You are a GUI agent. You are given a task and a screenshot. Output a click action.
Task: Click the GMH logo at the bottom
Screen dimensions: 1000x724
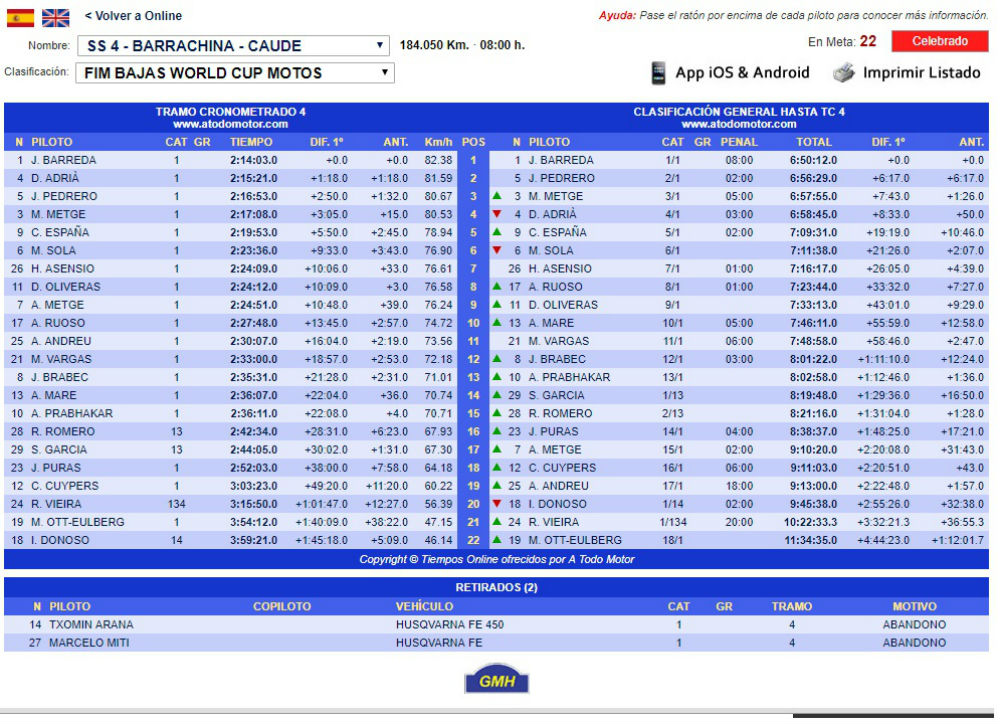pos(496,680)
